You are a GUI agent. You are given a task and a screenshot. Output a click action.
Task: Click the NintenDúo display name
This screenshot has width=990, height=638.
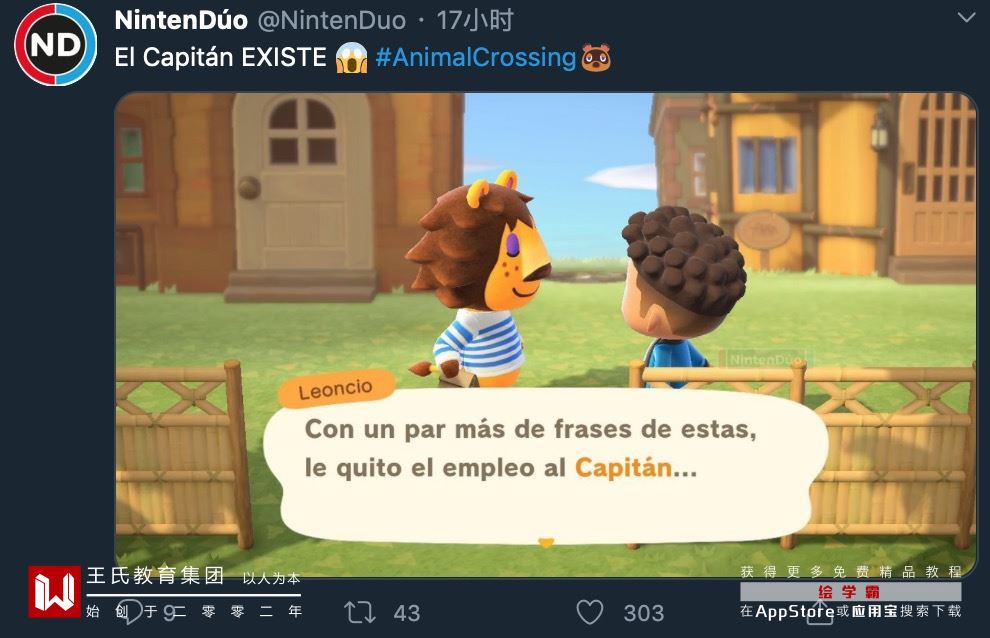pyautogui.click(x=181, y=20)
